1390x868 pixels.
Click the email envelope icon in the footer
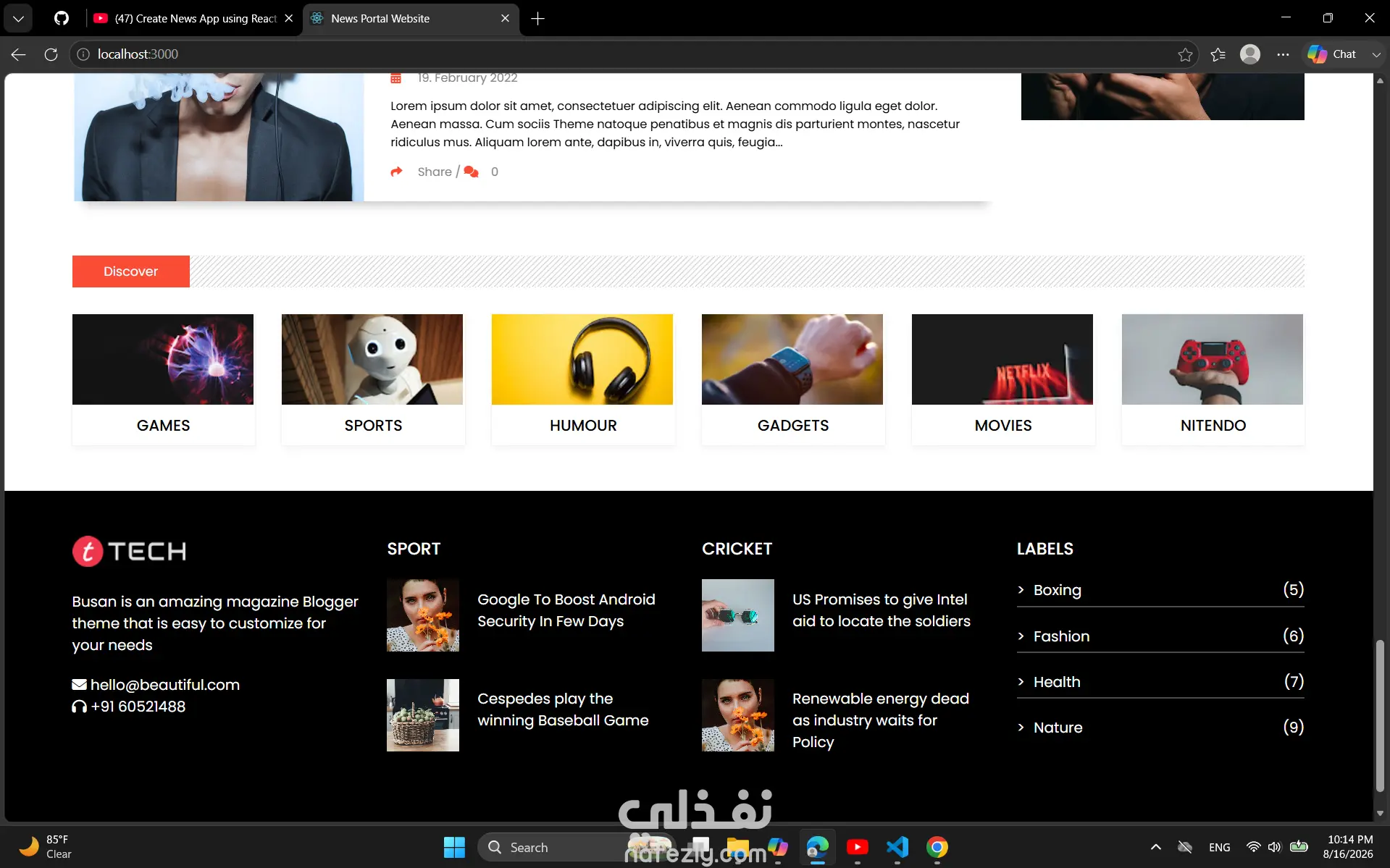click(79, 685)
